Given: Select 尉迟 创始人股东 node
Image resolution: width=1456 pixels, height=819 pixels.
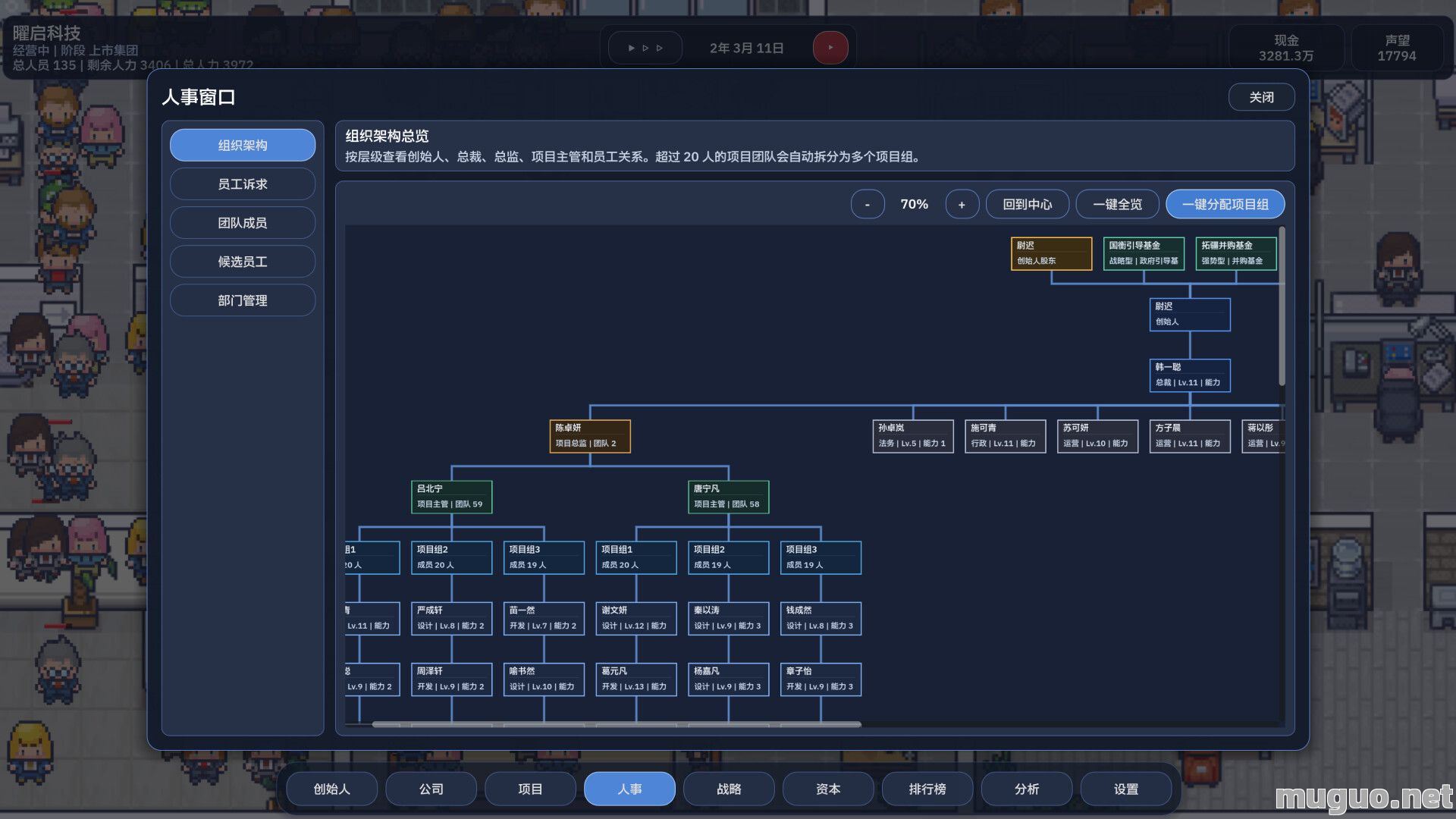Looking at the screenshot, I should click(x=1051, y=253).
